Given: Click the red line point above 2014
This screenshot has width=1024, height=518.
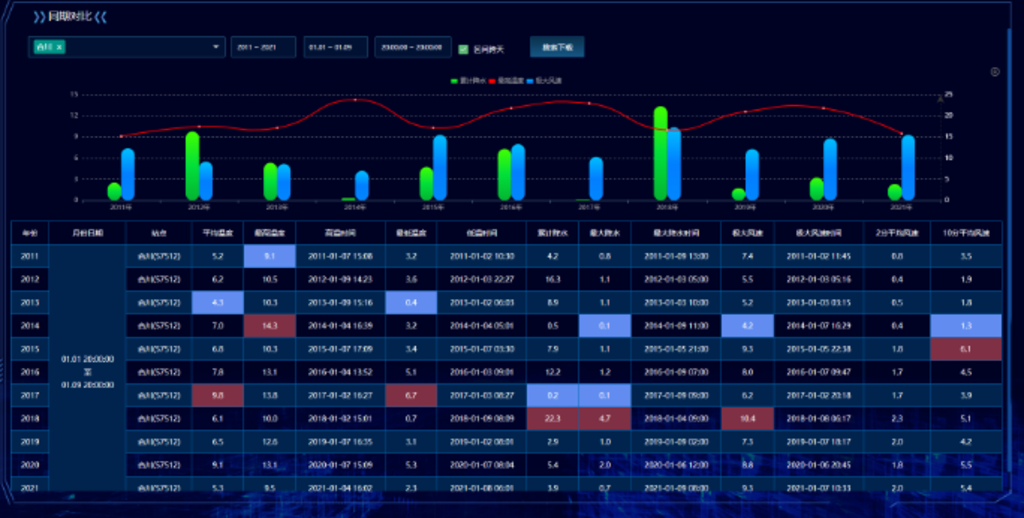Looking at the screenshot, I should click(x=355, y=100).
